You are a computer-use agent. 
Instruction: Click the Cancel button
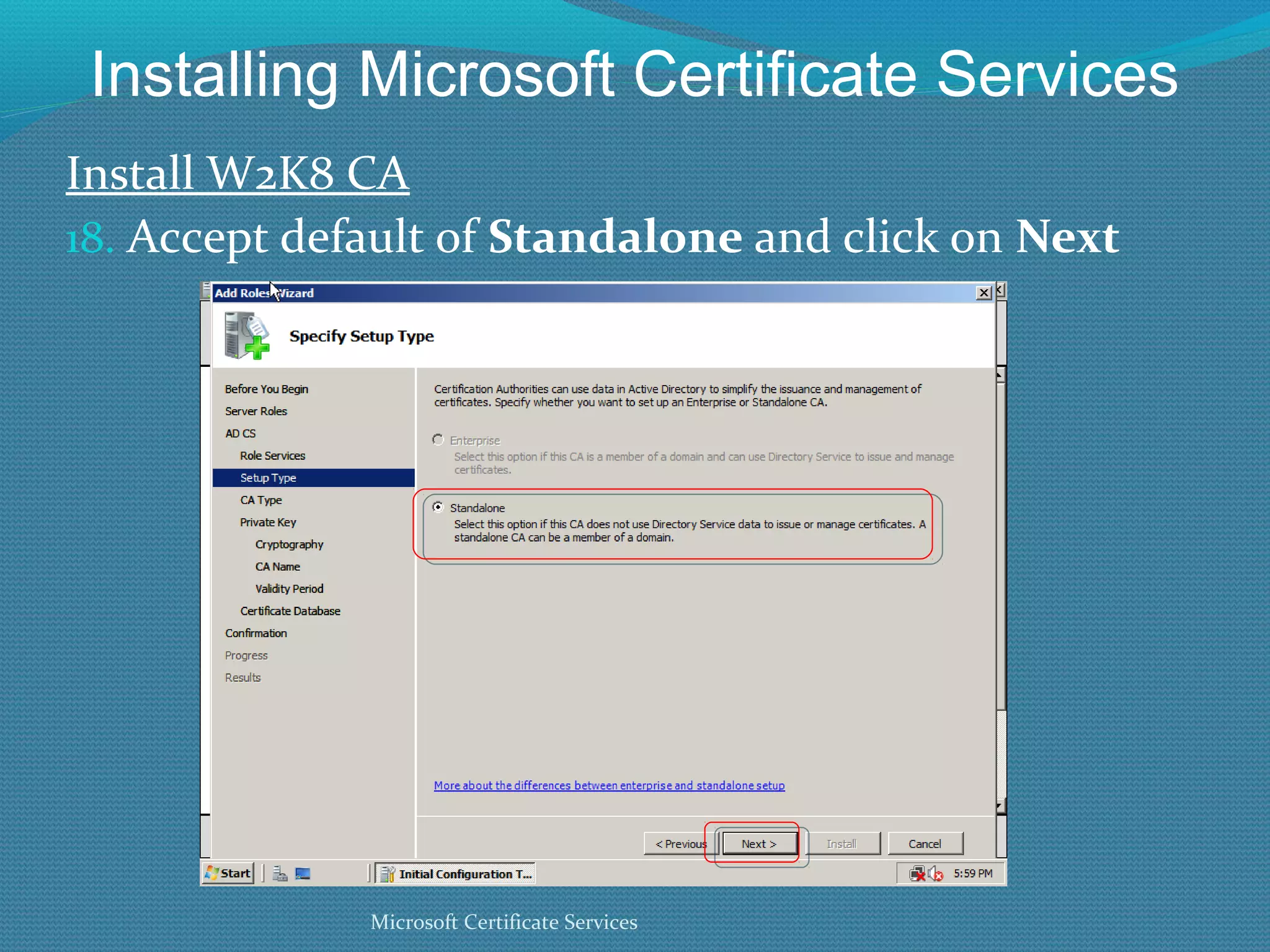point(925,844)
